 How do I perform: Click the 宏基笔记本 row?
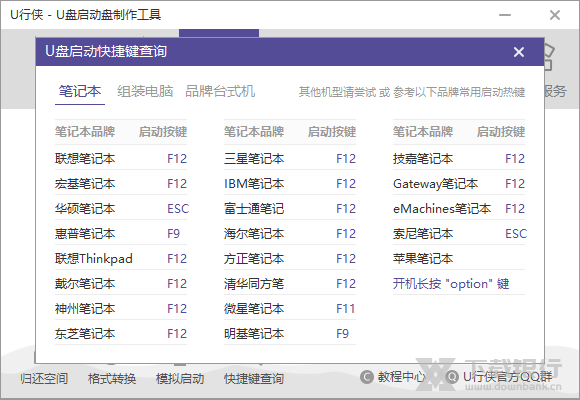121,184
